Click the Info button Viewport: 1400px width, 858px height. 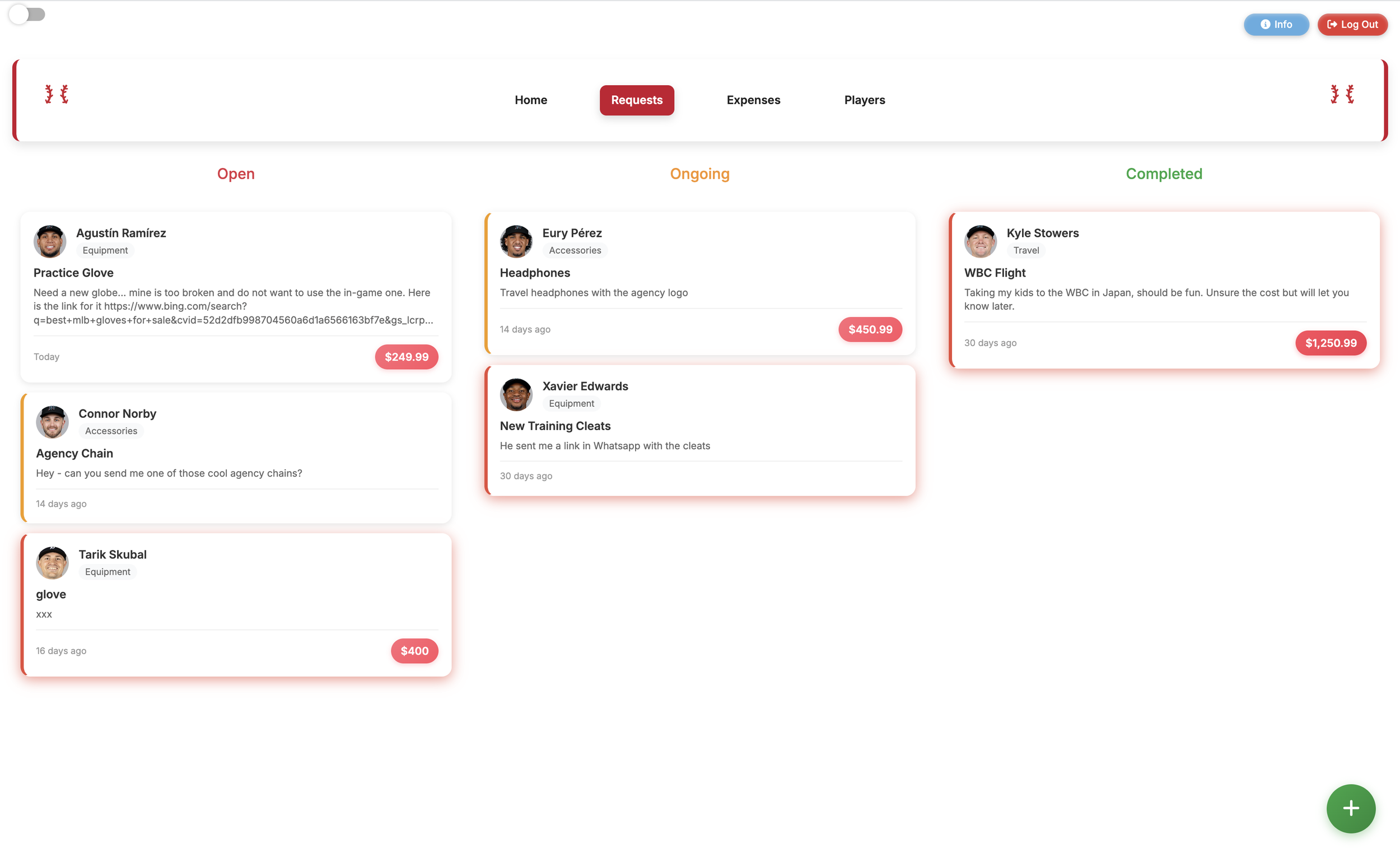1276,25
